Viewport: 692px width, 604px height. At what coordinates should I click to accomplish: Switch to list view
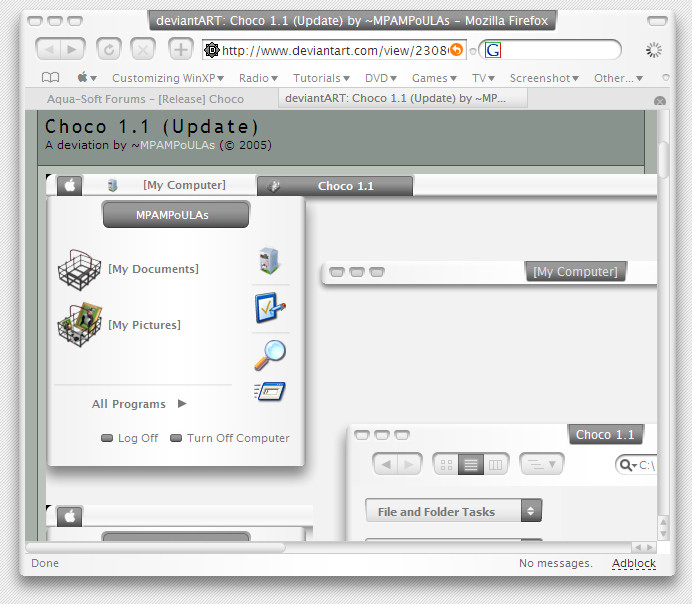coord(471,465)
